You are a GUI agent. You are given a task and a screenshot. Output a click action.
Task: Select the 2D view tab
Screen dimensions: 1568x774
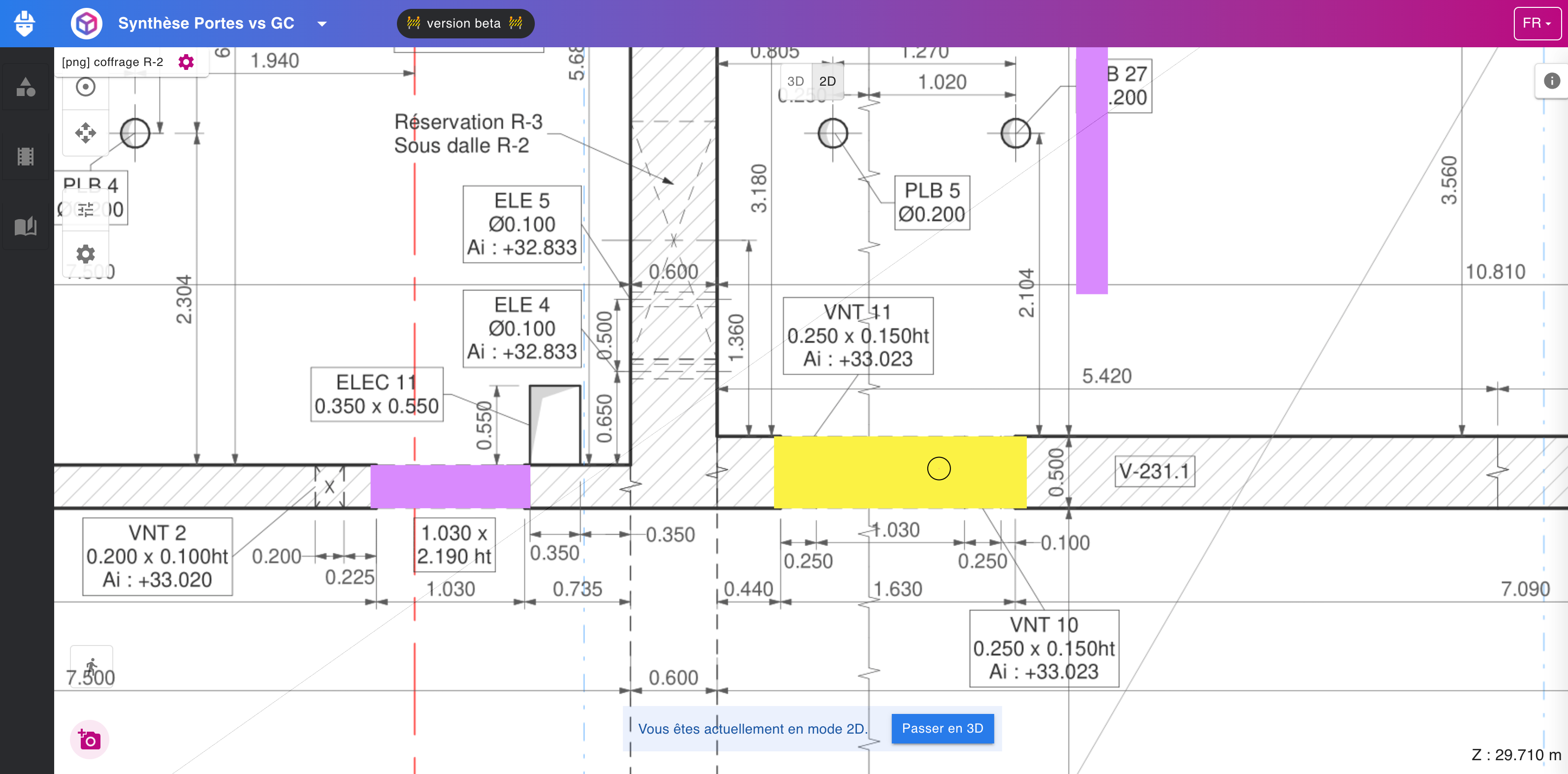coord(827,81)
